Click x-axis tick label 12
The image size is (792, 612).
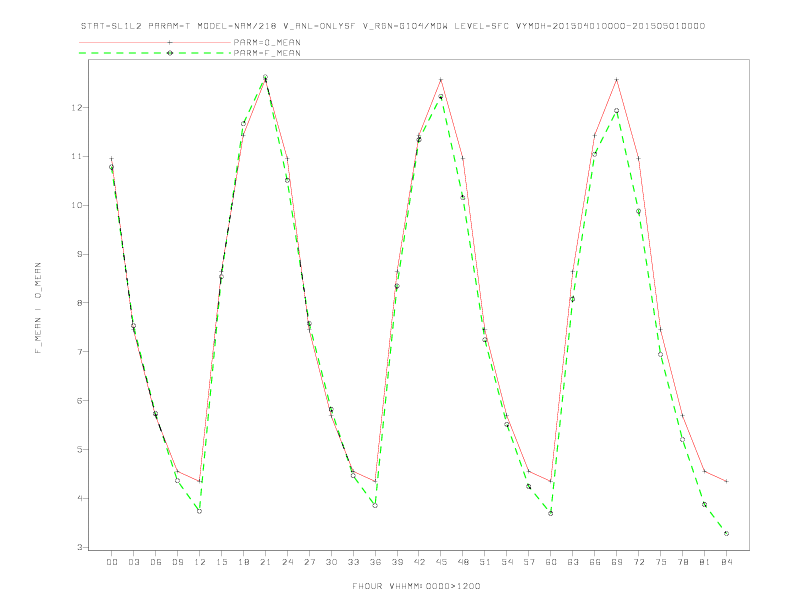coord(200,562)
